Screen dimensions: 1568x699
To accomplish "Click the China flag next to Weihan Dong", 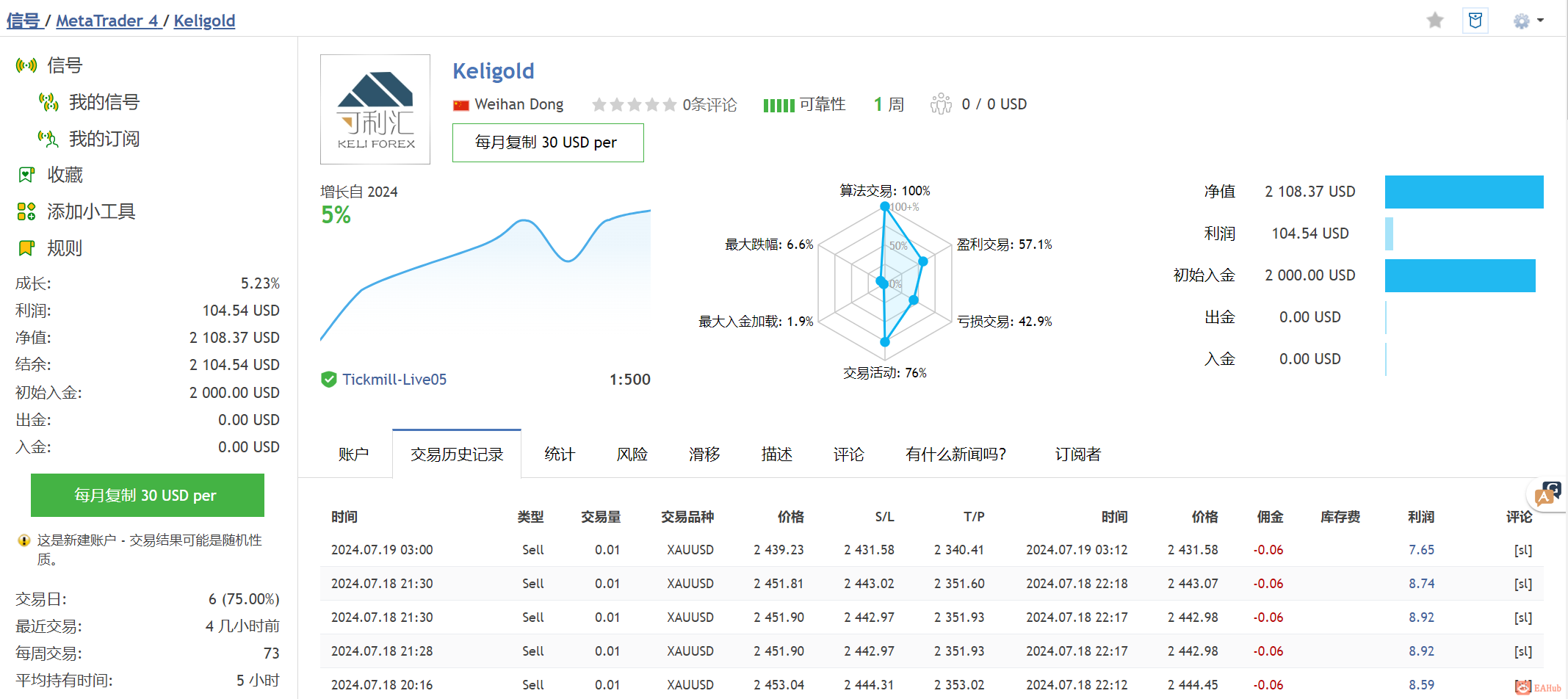I will [x=460, y=105].
